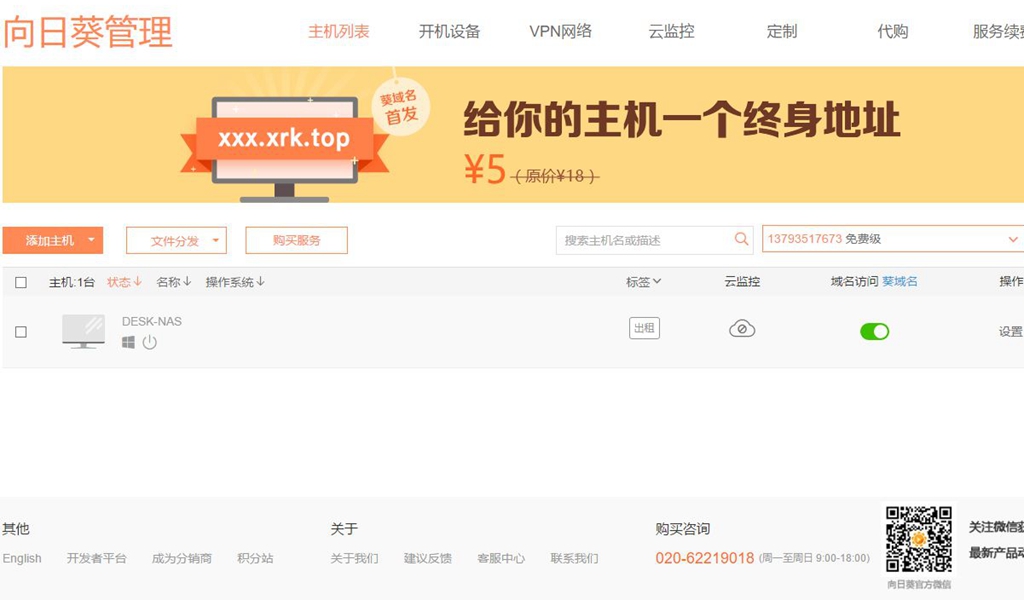Click the 出租 tag on the DESK-NAS row
The image size is (1024, 600).
coord(644,328)
